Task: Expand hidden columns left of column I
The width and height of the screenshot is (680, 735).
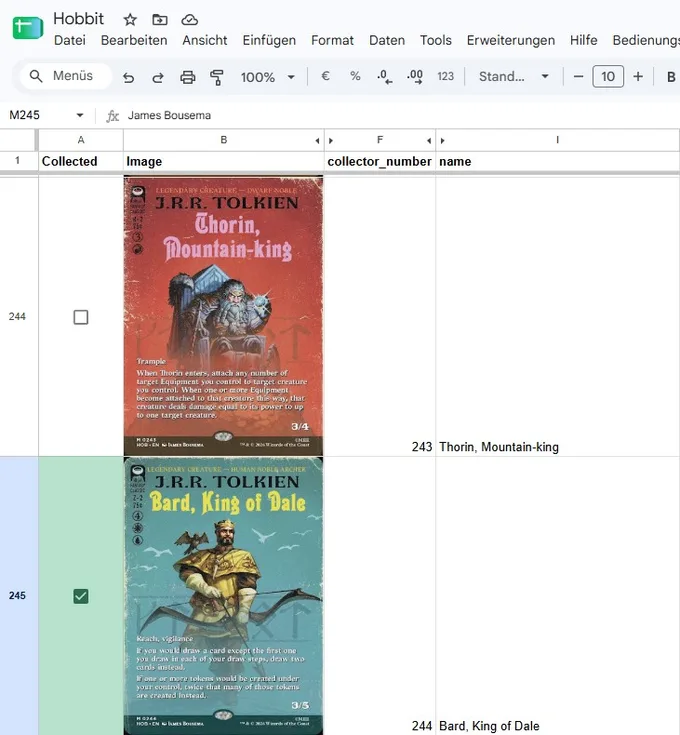Action: click(x=442, y=141)
